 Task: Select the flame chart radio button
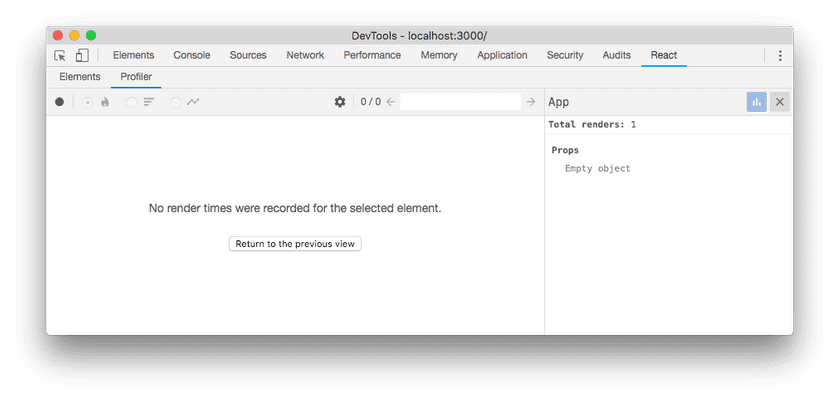click(x=88, y=102)
